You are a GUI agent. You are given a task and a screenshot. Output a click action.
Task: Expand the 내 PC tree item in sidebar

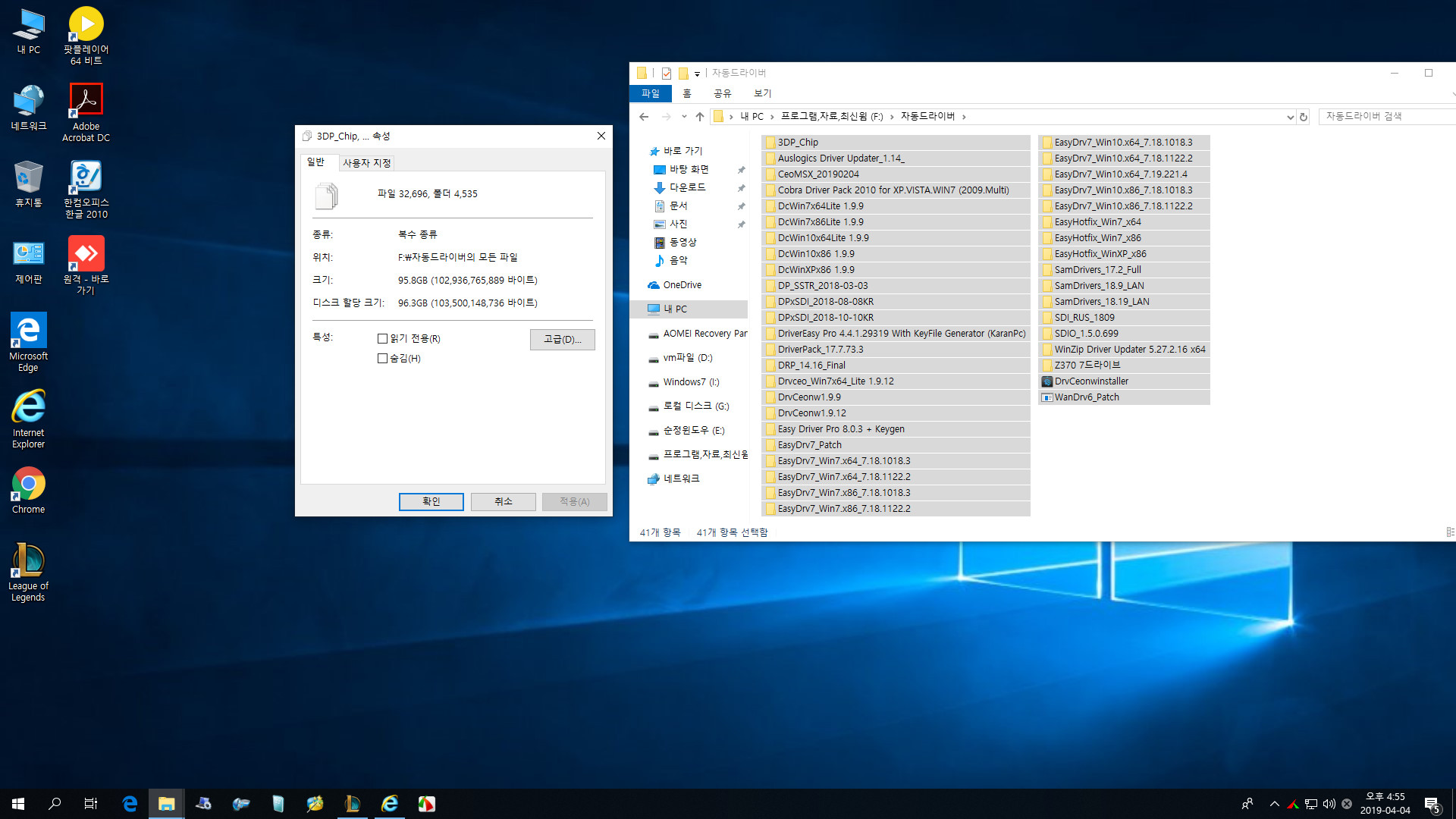point(639,309)
